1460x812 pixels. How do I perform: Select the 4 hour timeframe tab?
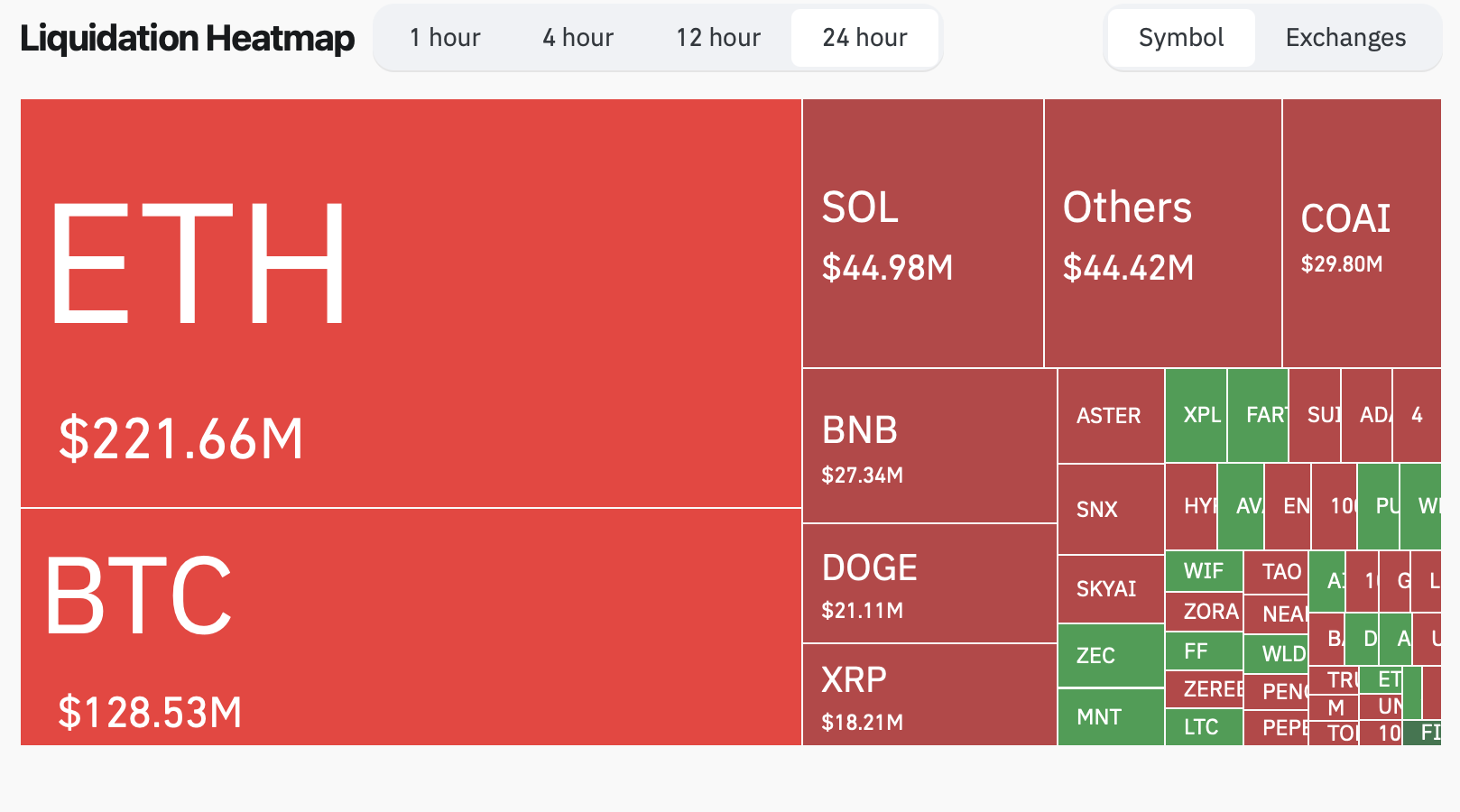[x=578, y=38]
